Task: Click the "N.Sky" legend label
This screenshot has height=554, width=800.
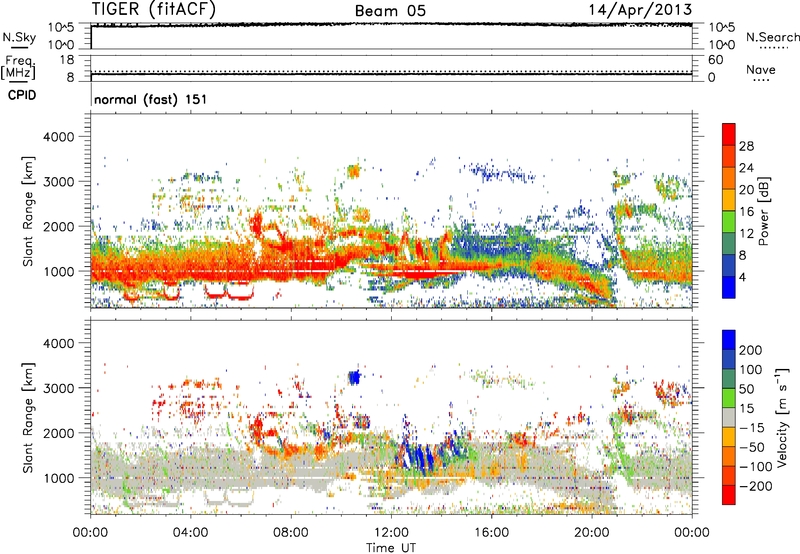Action: tap(19, 37)
